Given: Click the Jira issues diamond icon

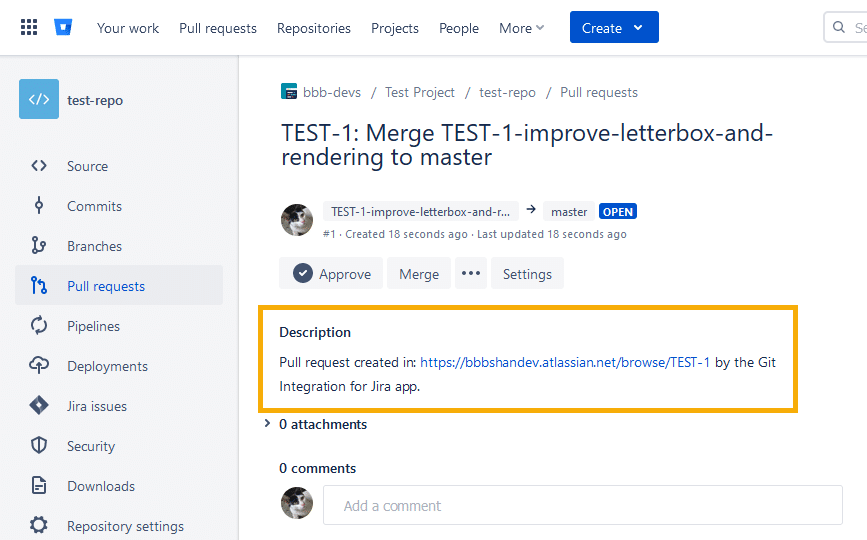Looking at the screenshot, I should click(39, 405).
